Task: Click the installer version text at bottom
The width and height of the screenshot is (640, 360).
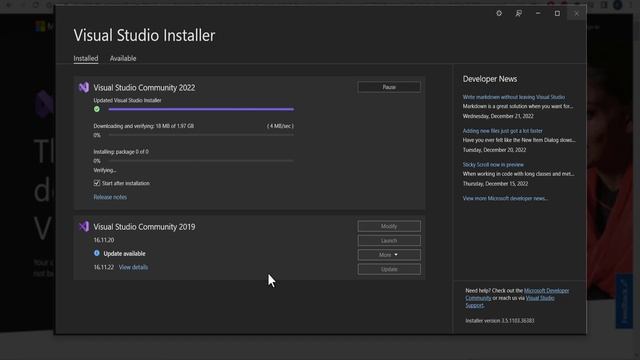Action: (500, 321)
